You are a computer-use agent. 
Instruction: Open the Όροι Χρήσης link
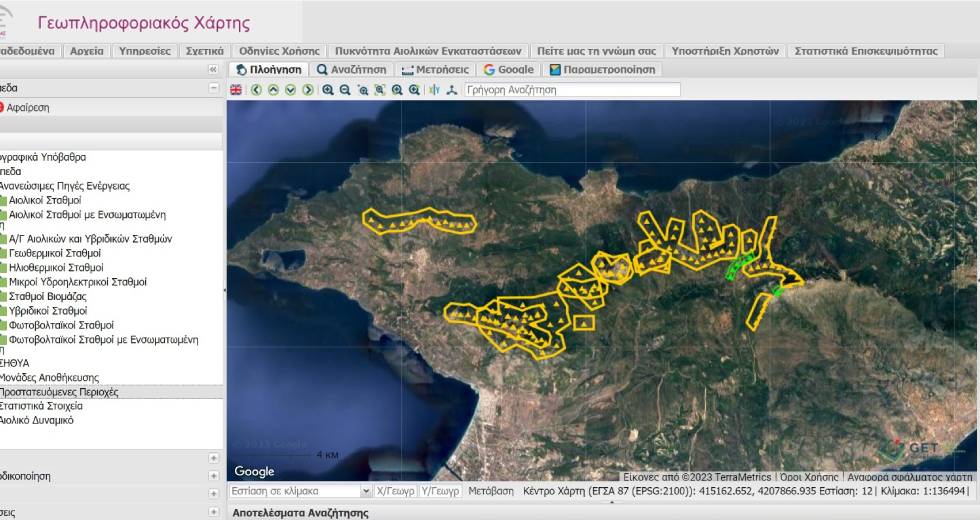coord(809,477)
